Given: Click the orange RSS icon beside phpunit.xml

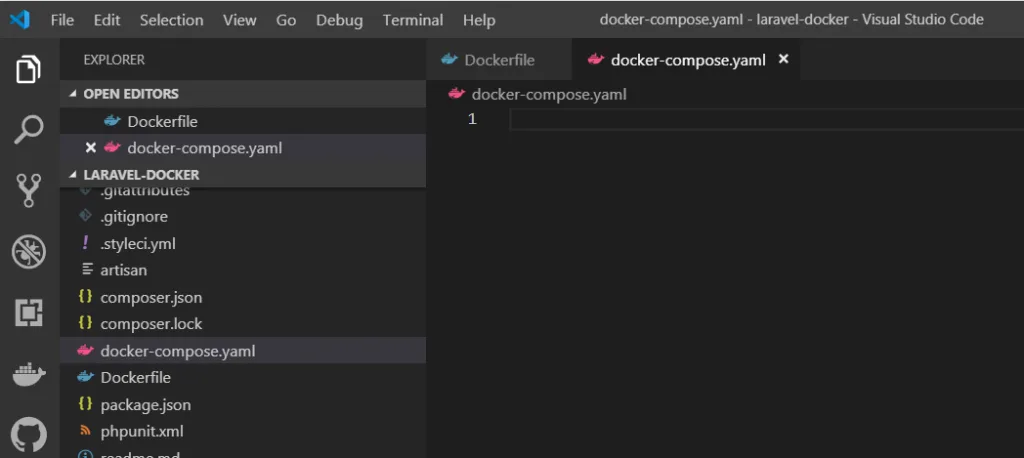Looking at the screenshot, I should [x=85, y=431].
